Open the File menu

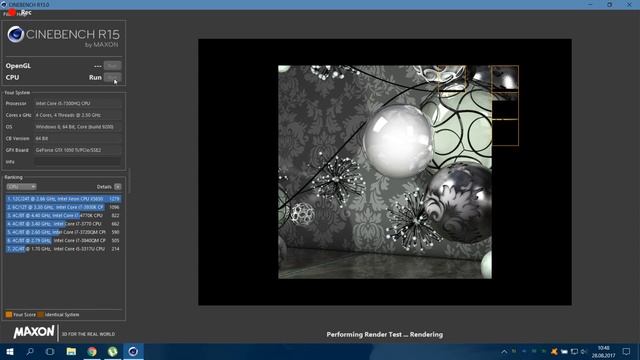[x=7, y=14]
